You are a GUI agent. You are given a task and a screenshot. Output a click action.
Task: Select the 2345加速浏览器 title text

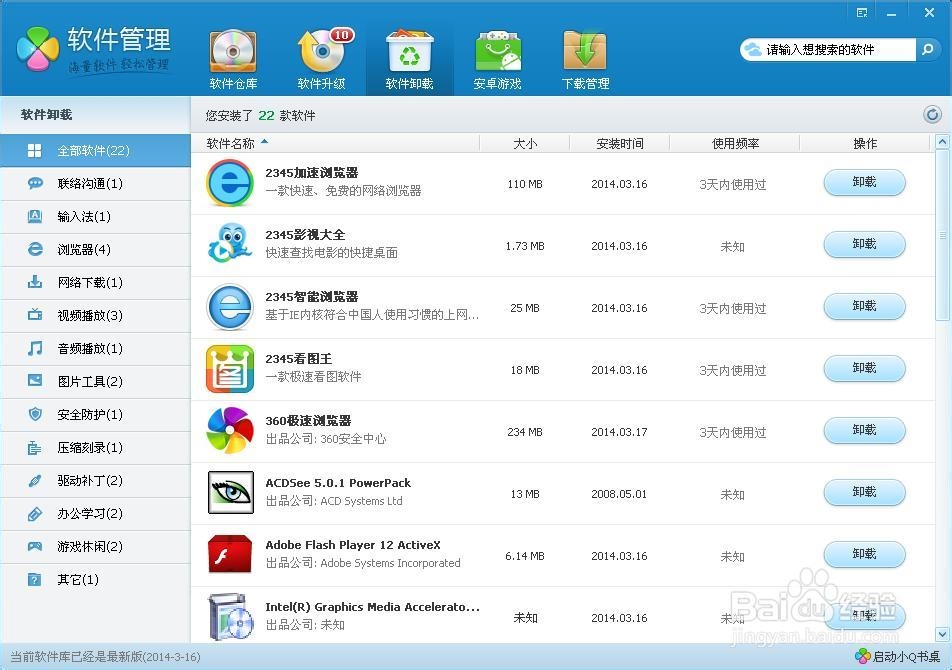(x=311, y=173)
